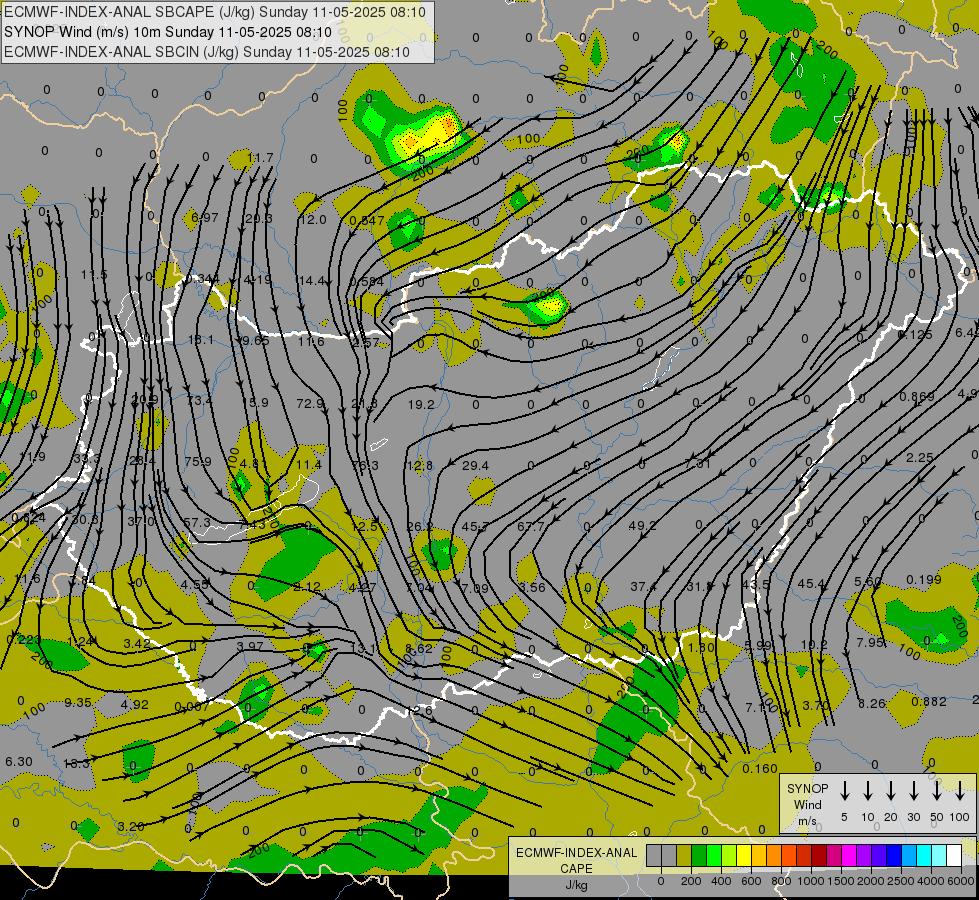Click the 14.4 value on the map

point(312,281)
